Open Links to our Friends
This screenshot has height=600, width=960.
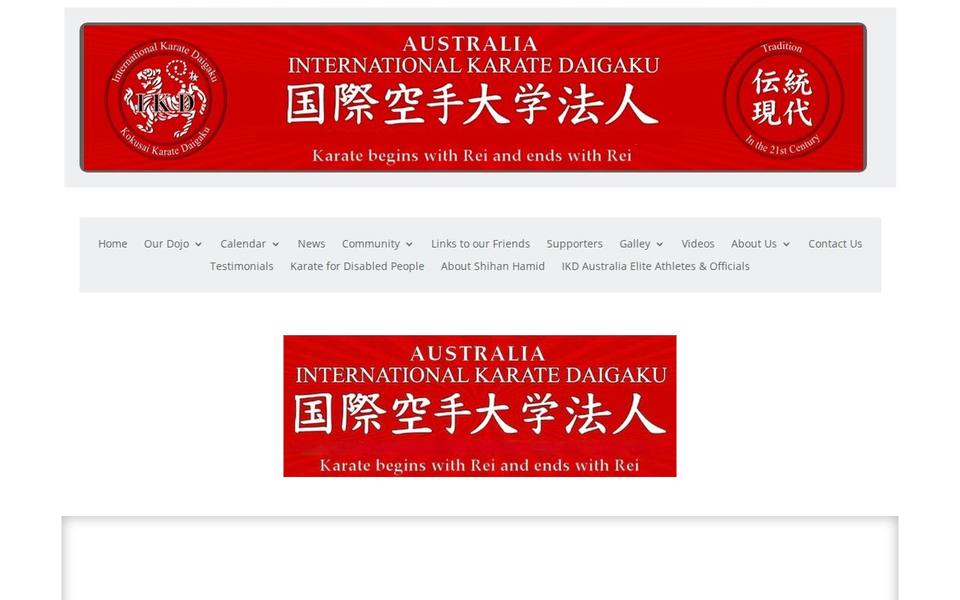(481, 244)
